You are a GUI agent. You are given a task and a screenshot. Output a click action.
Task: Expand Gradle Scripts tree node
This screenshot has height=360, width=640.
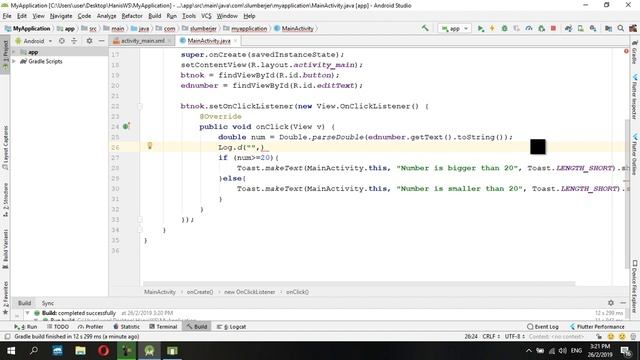click(14, 61)
